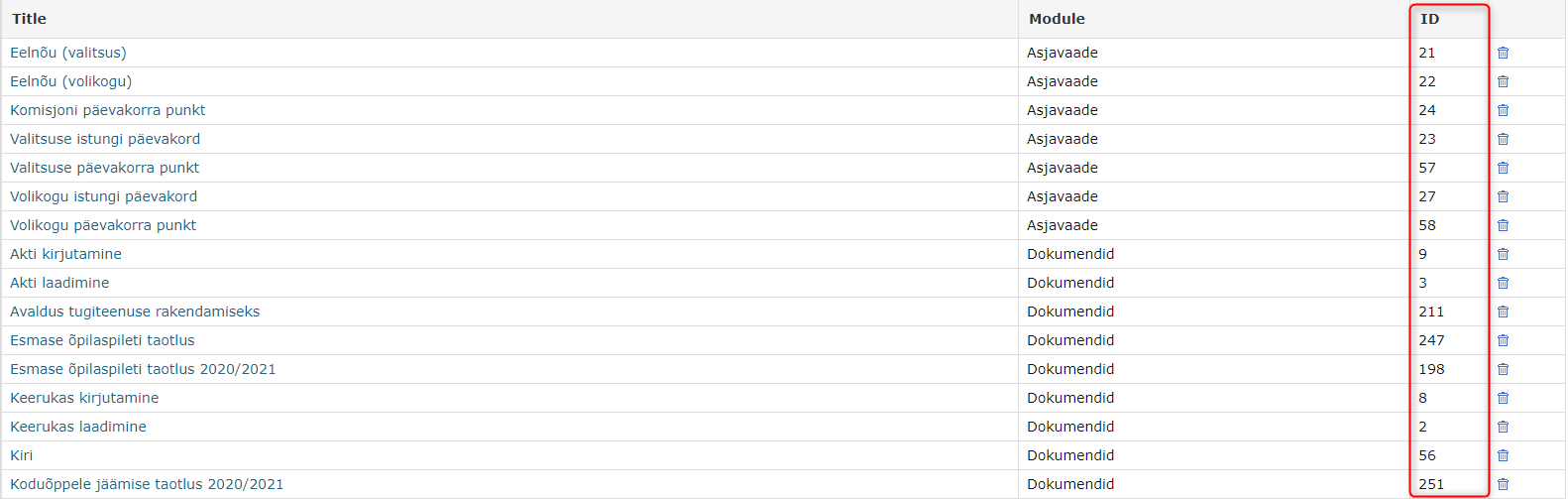The width and height of the screenshot is (1568, 499).
Task: Click the ID column header
Action: click(1429, 19)
